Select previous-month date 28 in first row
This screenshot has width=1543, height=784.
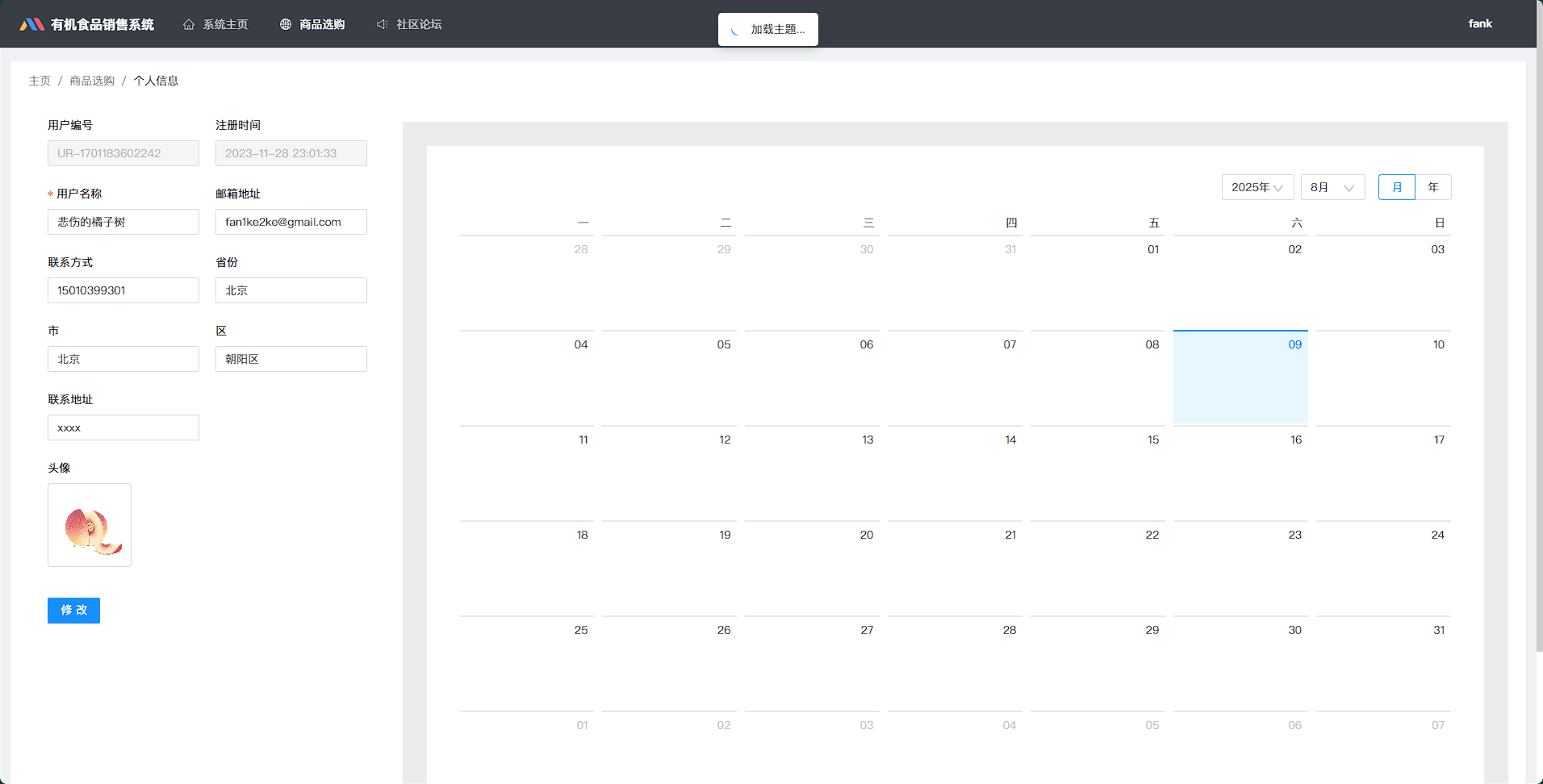coord(527,282)
